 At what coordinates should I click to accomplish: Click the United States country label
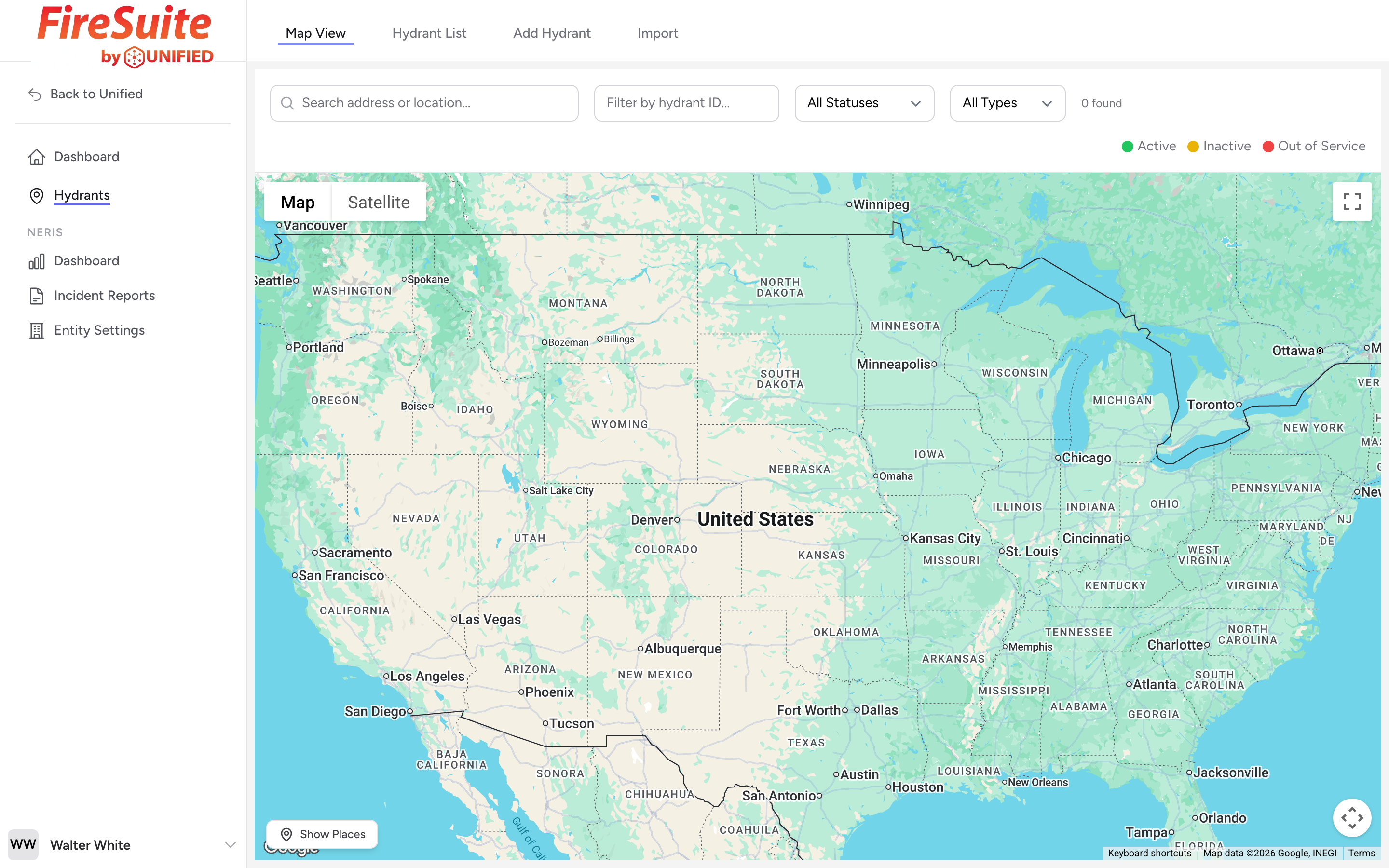click(755, 519)
